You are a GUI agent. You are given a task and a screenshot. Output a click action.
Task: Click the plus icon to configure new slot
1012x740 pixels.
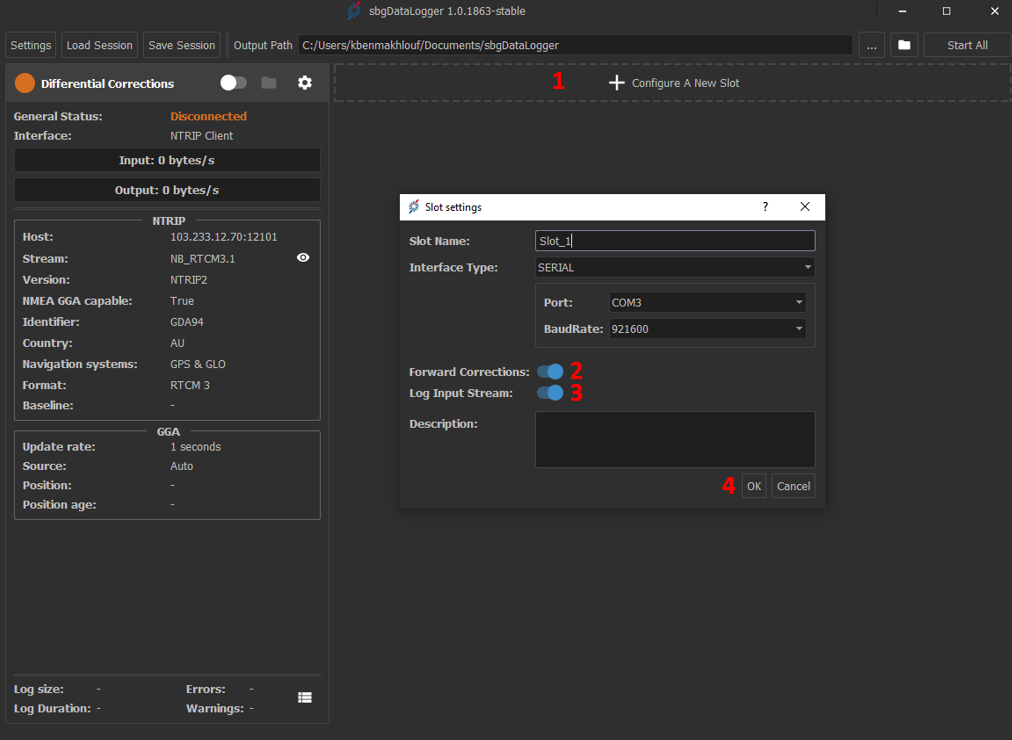[x=617, y=83]
